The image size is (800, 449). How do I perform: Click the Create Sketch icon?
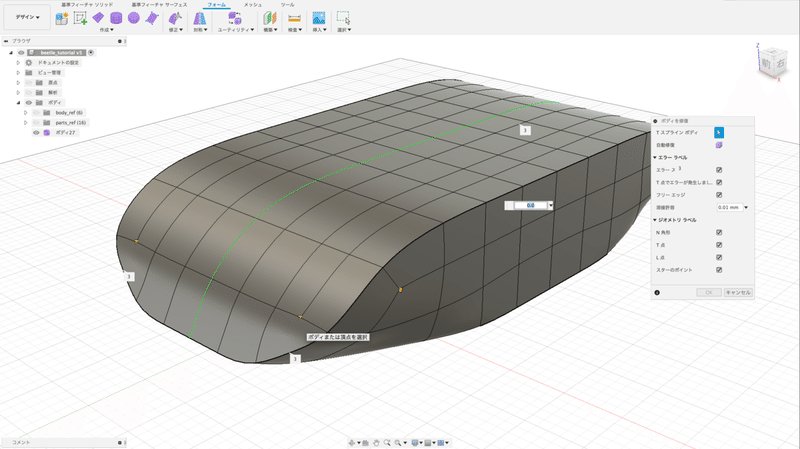[x=80, y=18]
